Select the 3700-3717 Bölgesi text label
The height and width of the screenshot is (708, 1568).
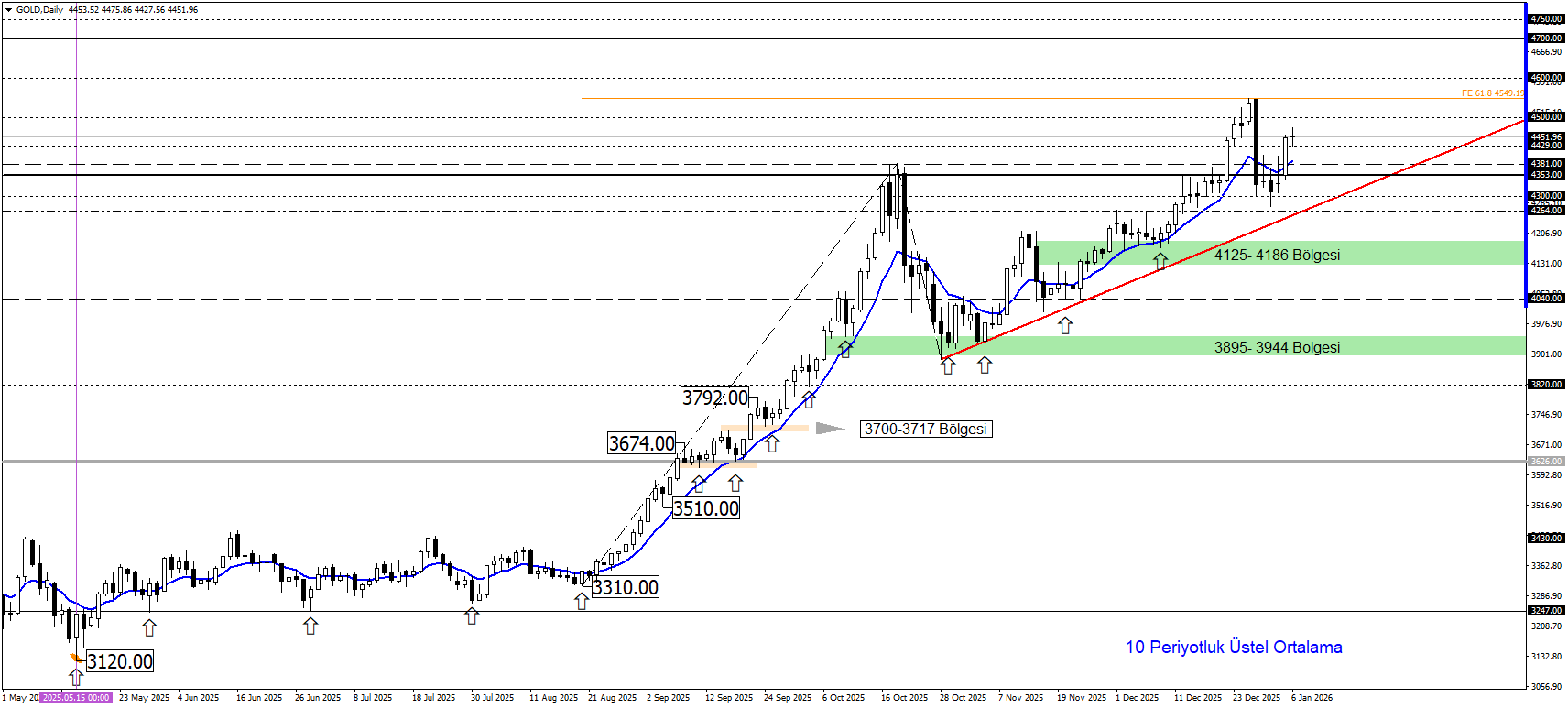(926, 429)
